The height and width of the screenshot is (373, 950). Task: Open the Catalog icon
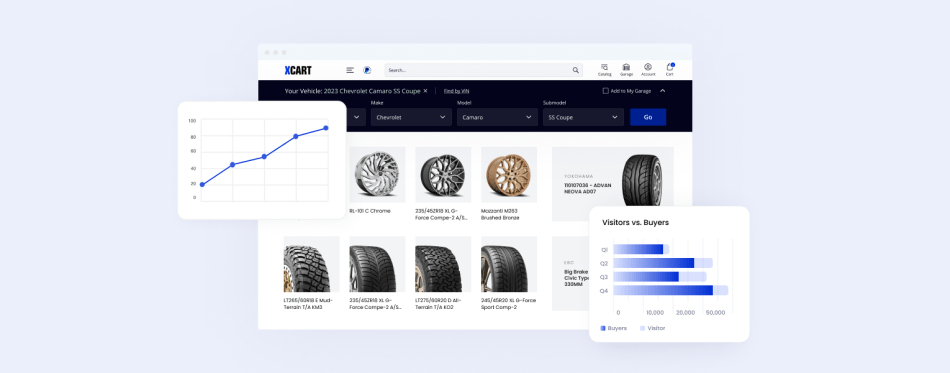point(605,70)
